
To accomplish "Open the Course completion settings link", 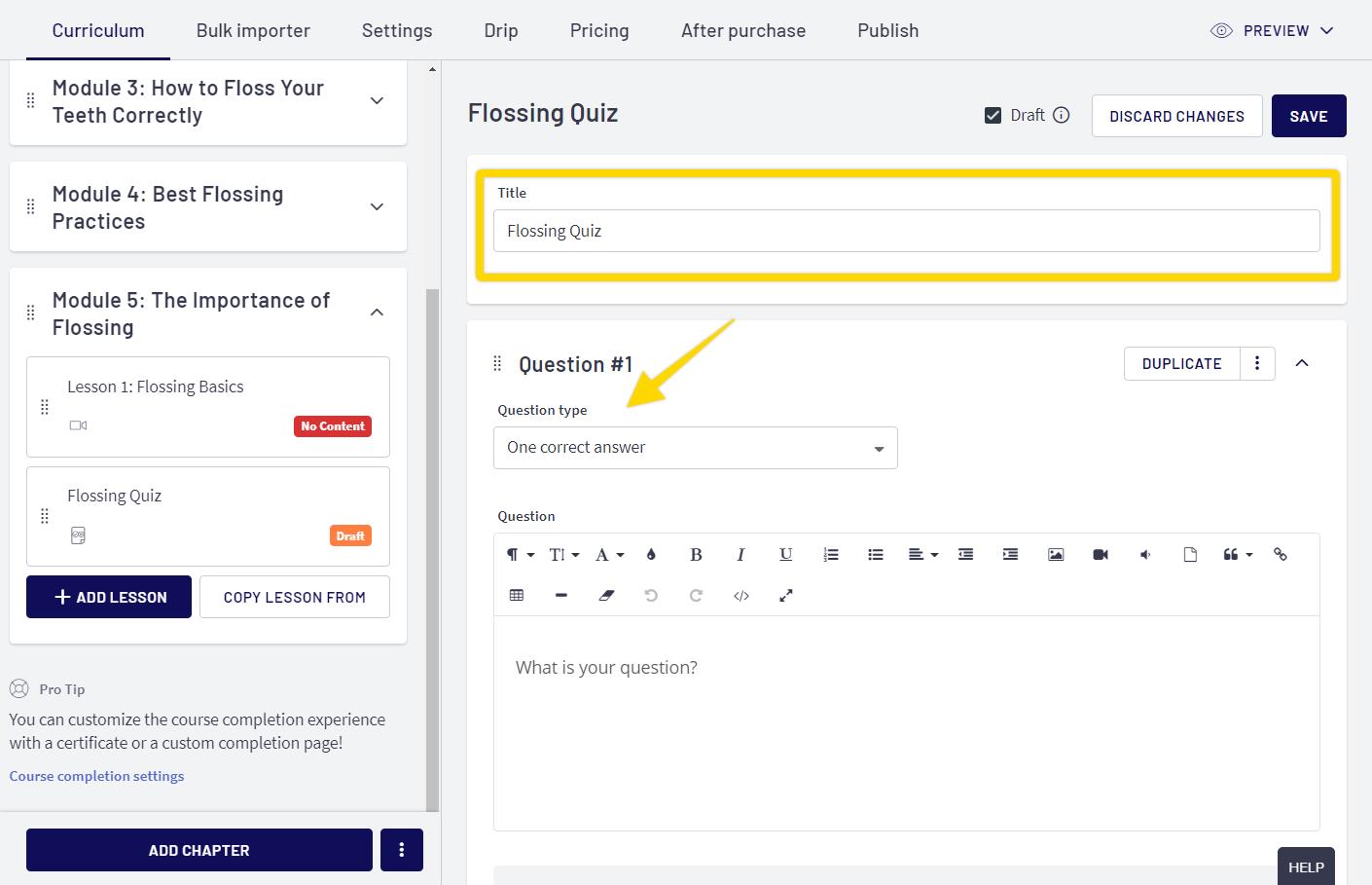I will click(x=96, y=776).
